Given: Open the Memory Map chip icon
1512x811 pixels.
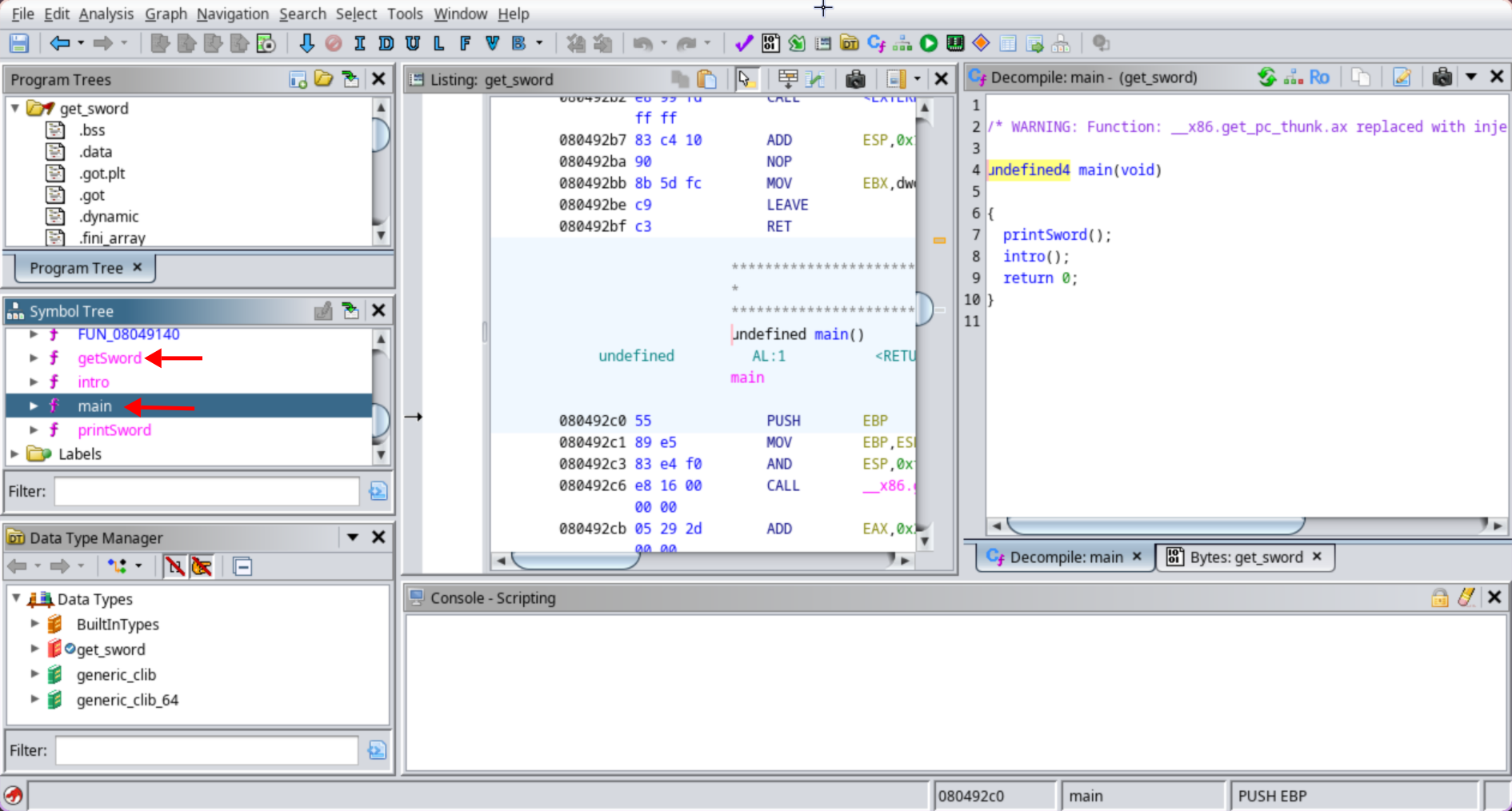Looking at the screenshot, I should (x=954, y=43).
